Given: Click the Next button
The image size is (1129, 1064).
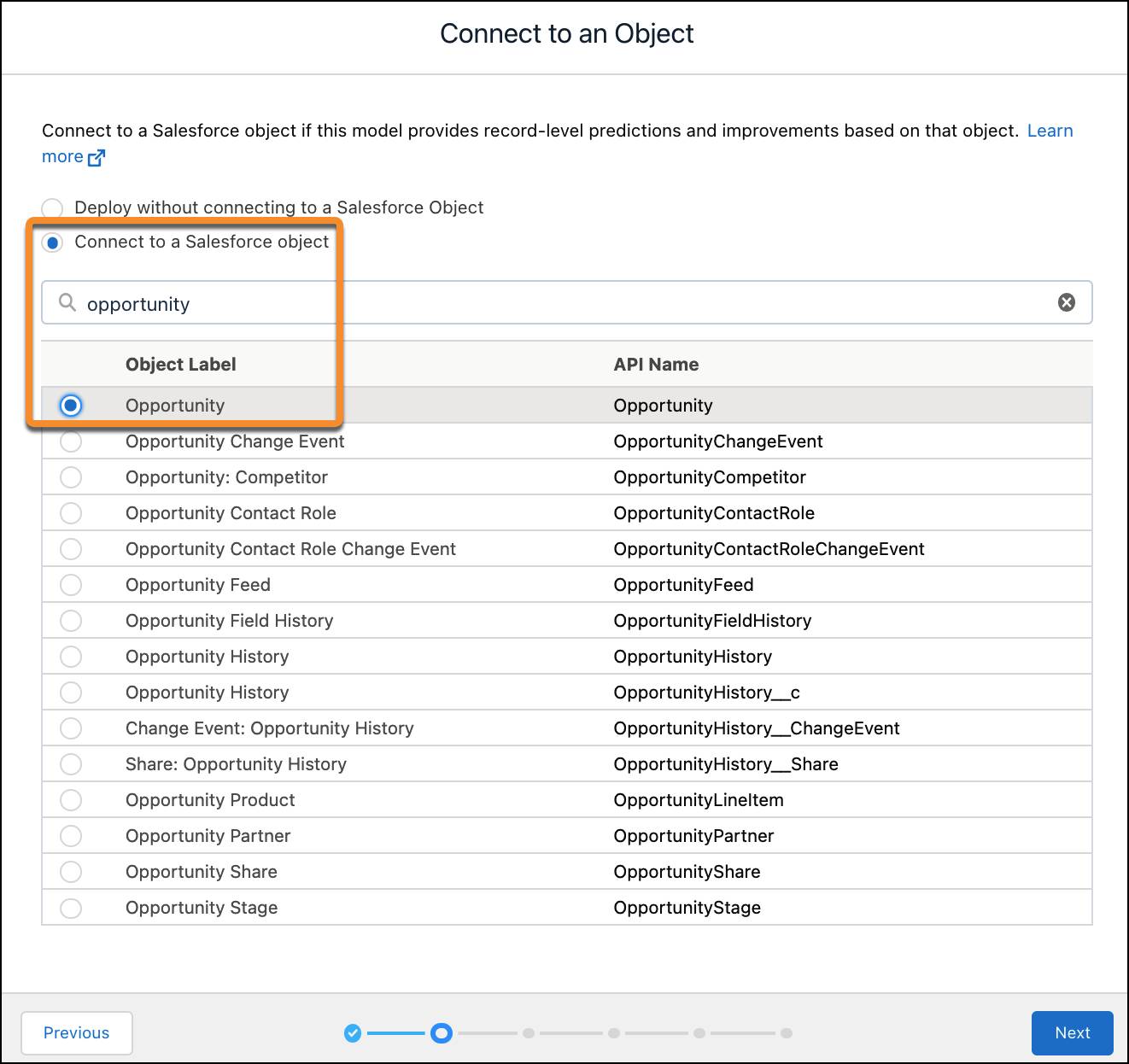Looking at the screenshot, I should 1072,1032.
